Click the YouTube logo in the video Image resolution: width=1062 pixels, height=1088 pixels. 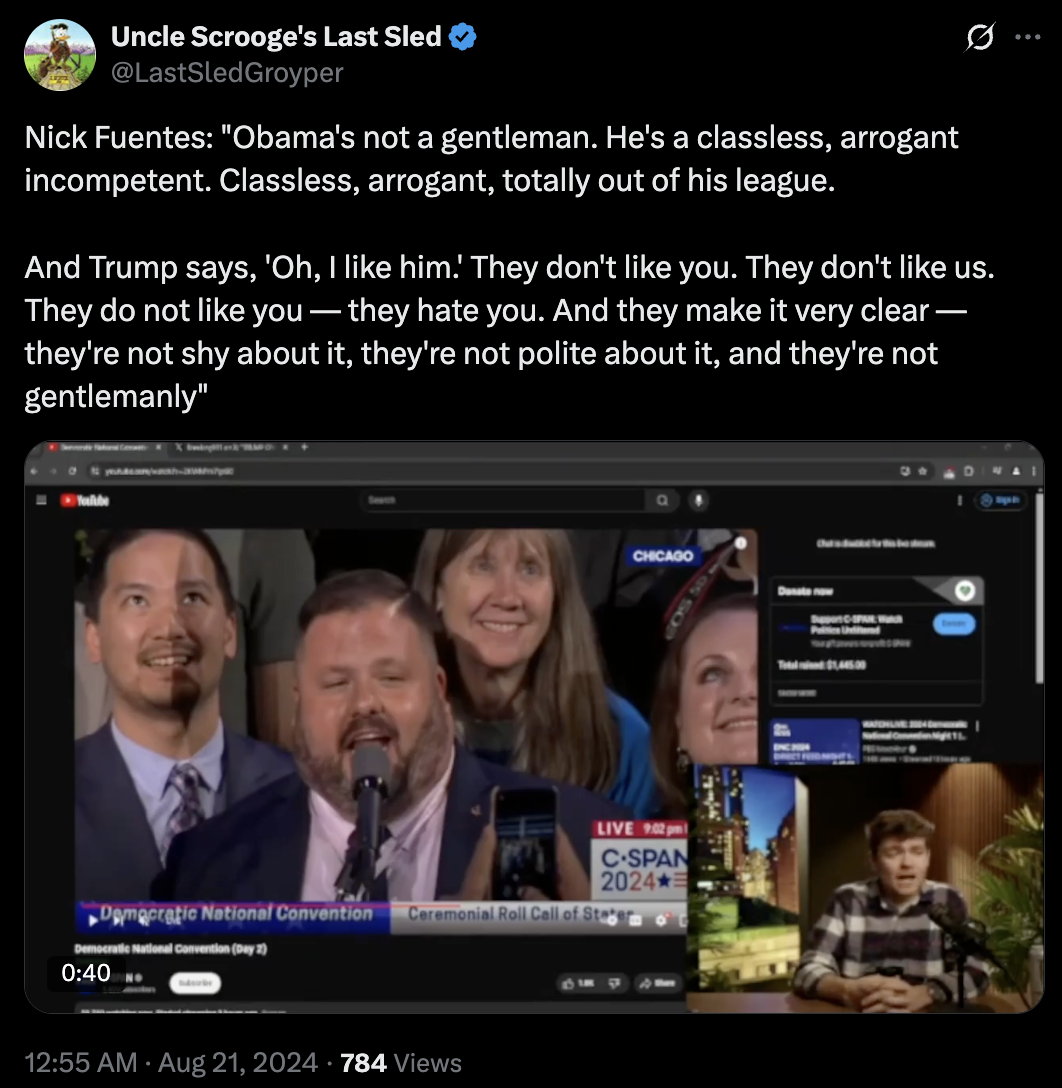pos(85,500)
